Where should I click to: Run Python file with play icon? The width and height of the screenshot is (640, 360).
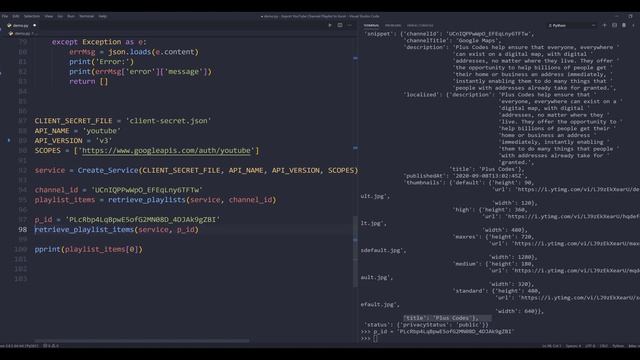pos(330,25)
